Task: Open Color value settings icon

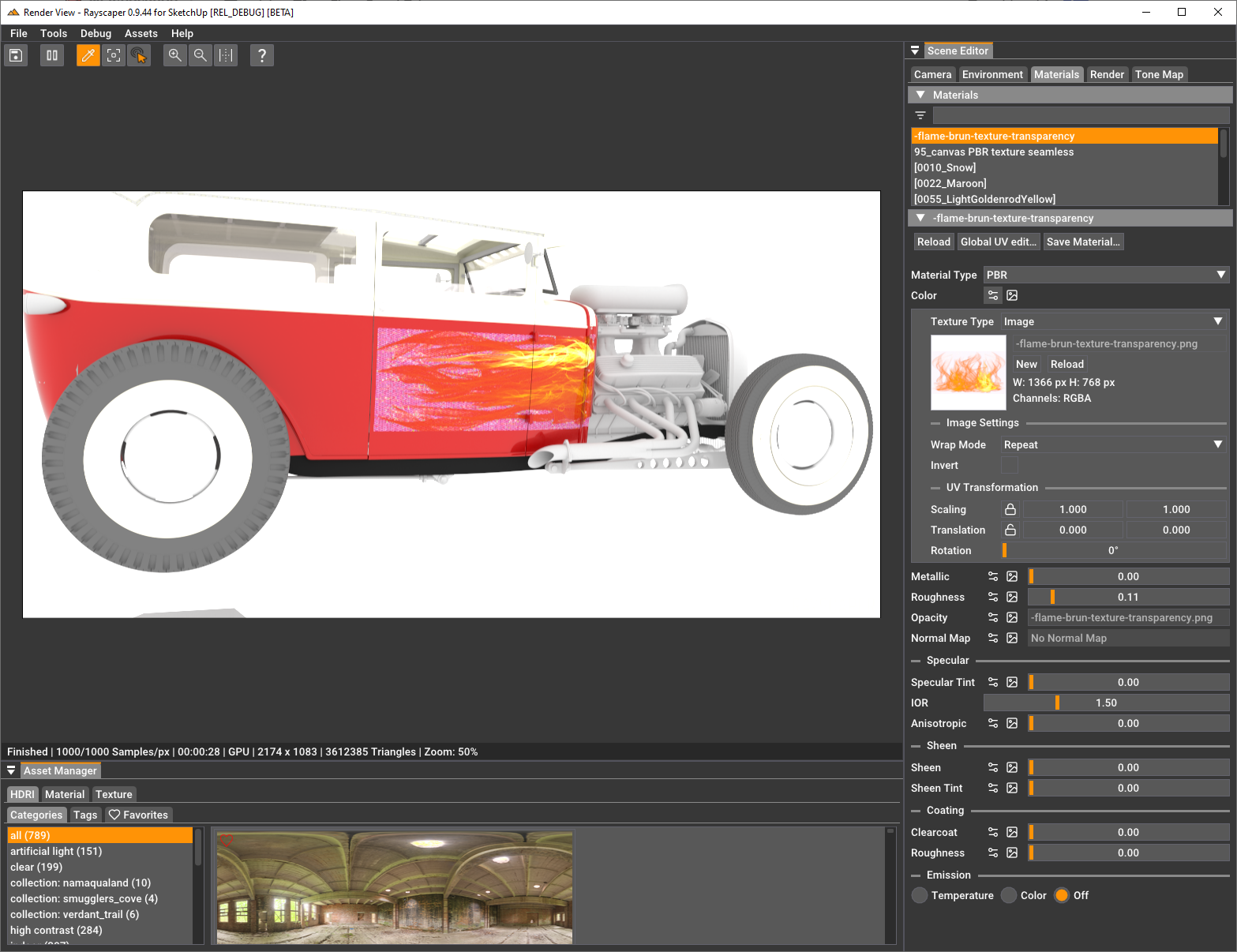Action: [x=993, y=295]
